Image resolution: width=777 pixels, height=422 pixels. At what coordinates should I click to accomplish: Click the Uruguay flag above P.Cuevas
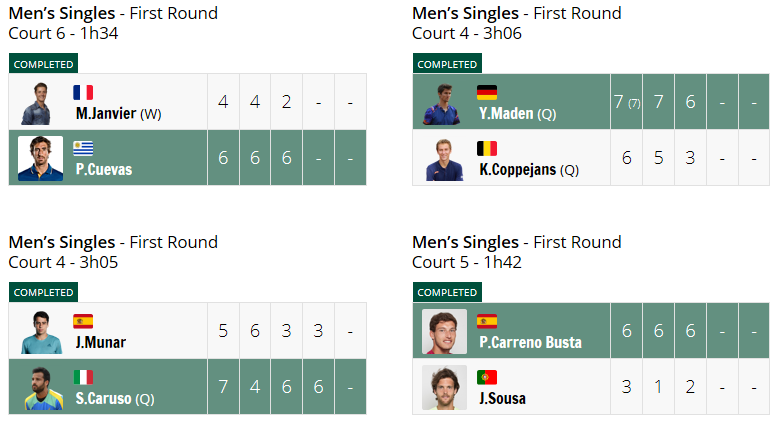83,149
